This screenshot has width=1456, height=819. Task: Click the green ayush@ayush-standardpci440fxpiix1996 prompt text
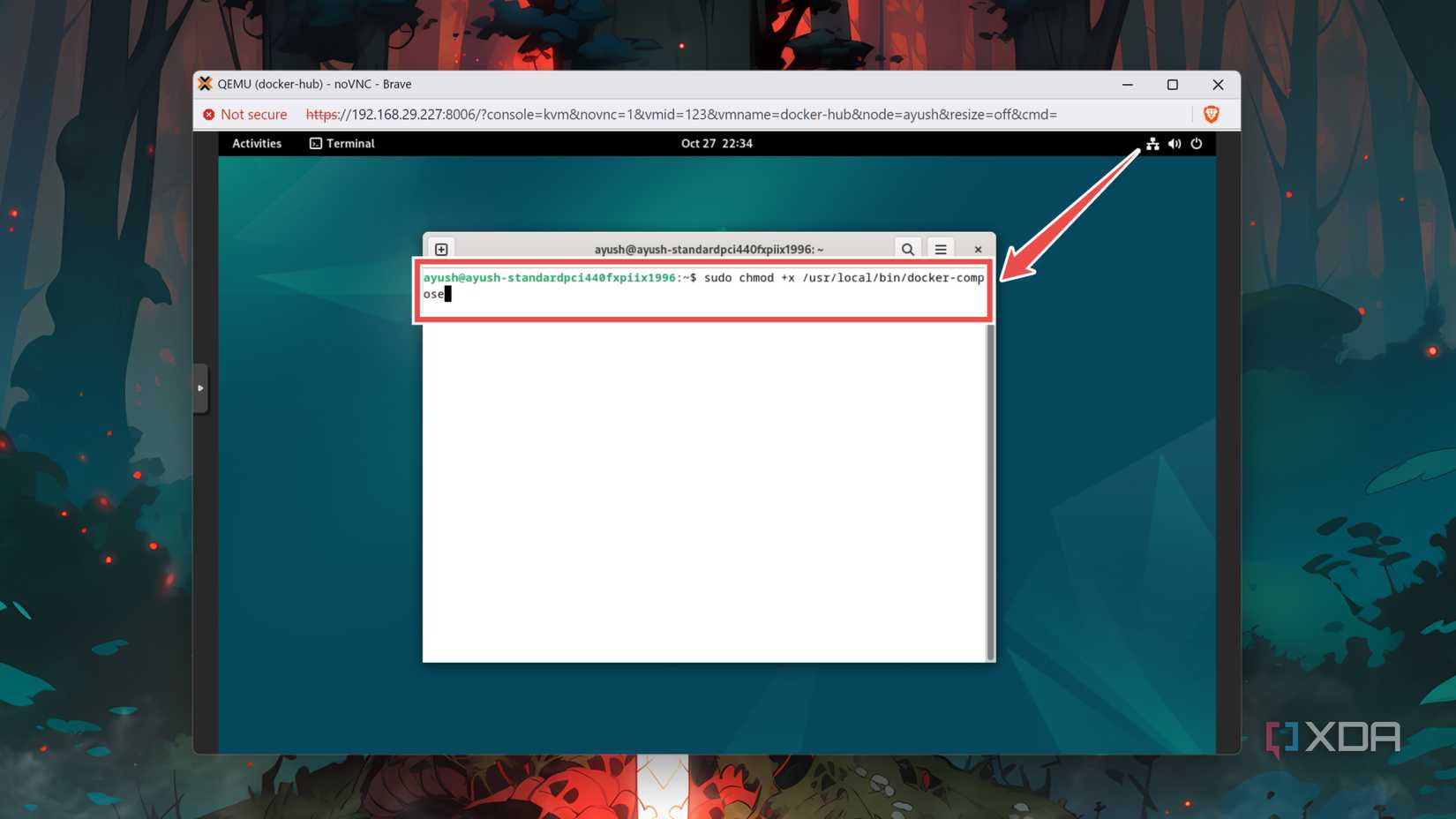click(550, 277)
